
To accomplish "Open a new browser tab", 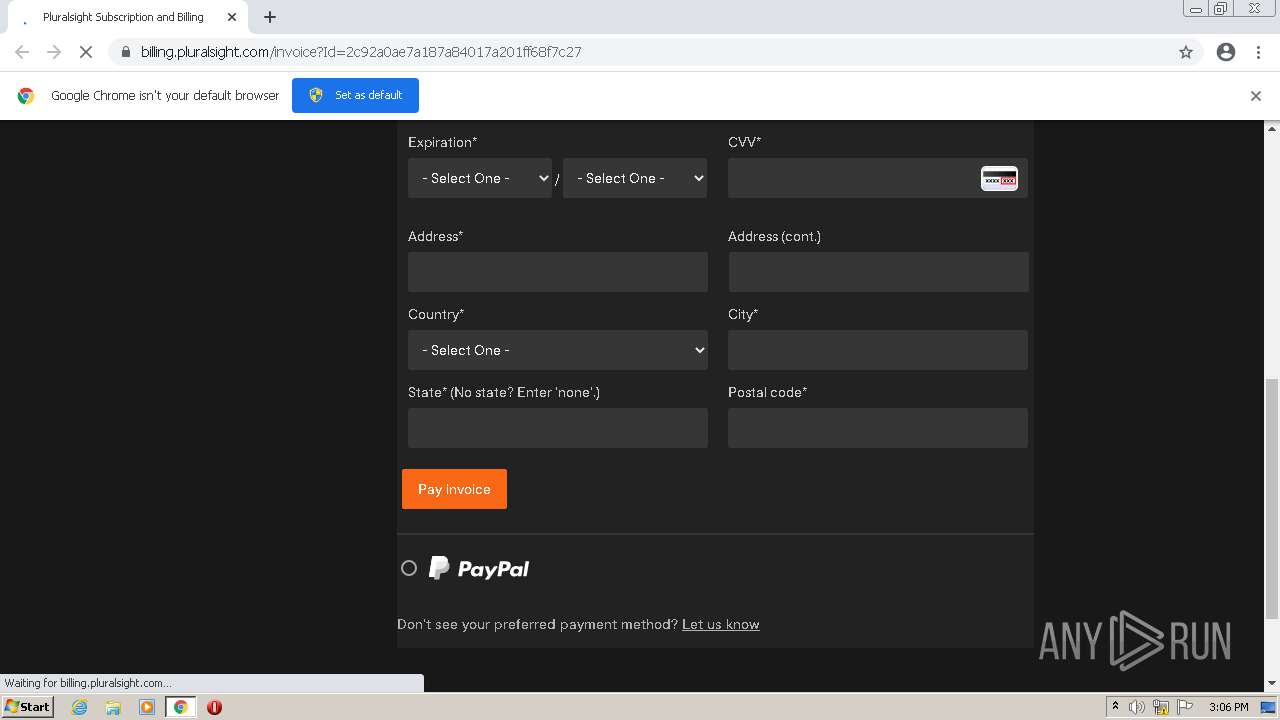I will click(x=270, y=17).
